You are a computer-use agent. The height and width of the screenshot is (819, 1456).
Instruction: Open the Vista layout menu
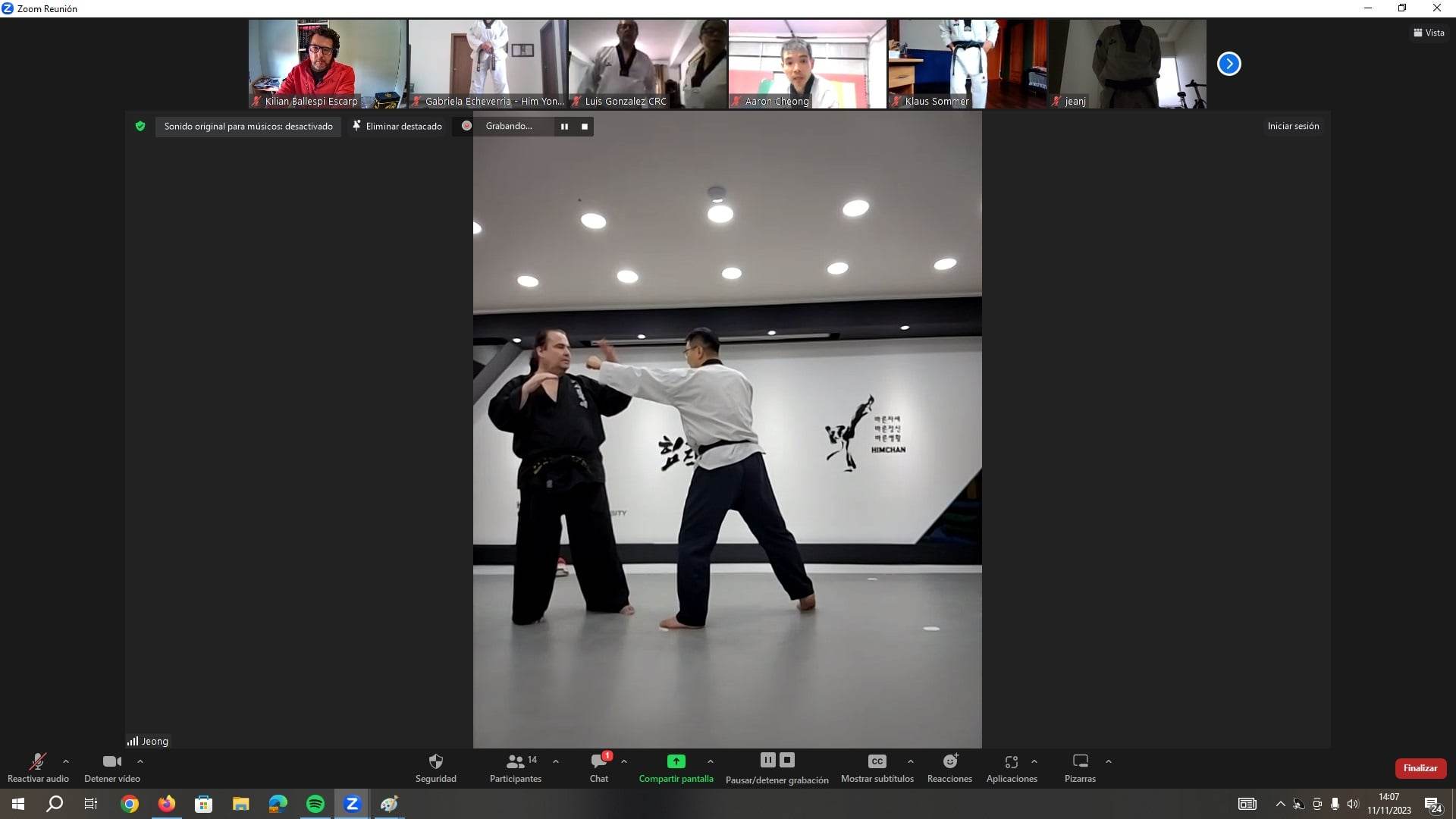click(1429, 33)
